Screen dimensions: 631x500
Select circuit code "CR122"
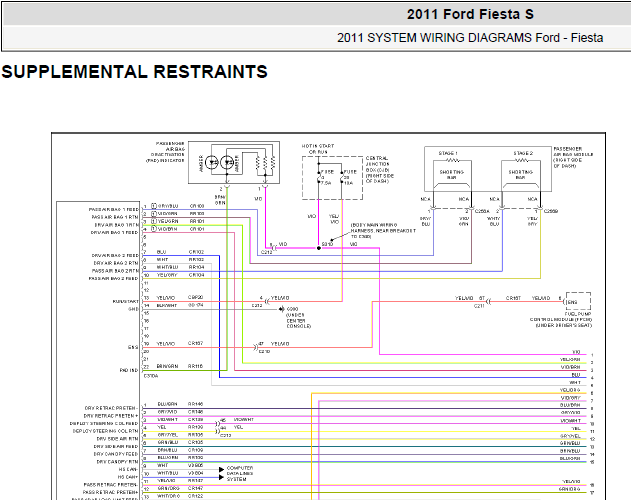(196, 496)
